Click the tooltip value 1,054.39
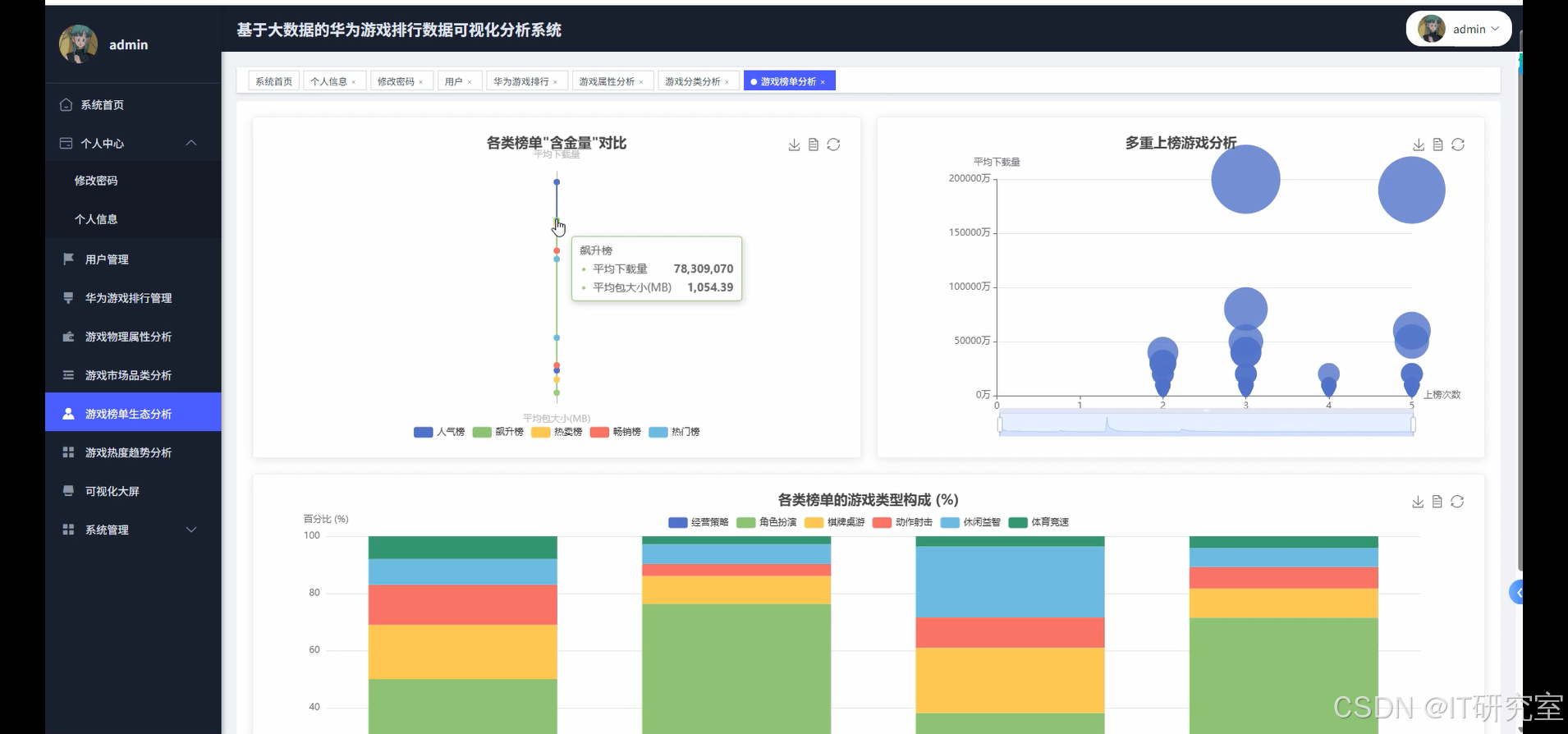This screenshot has height=734, width=1568. click(710, 287)
